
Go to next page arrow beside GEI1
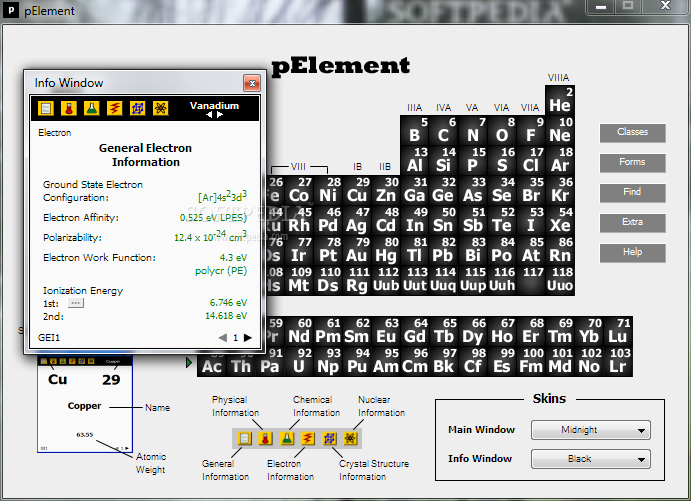(248, 338)
